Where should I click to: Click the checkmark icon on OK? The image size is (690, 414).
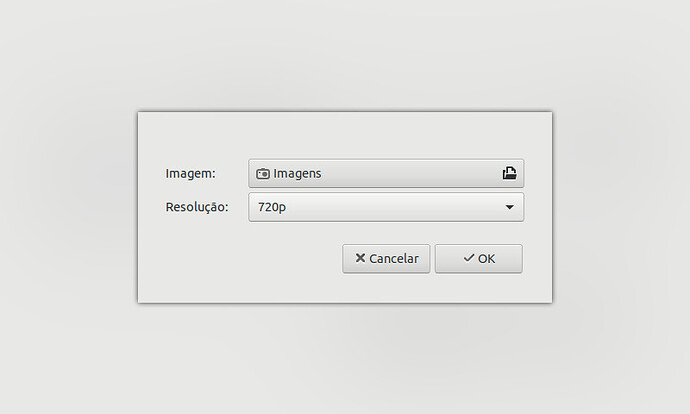click(x=469, y=258)
